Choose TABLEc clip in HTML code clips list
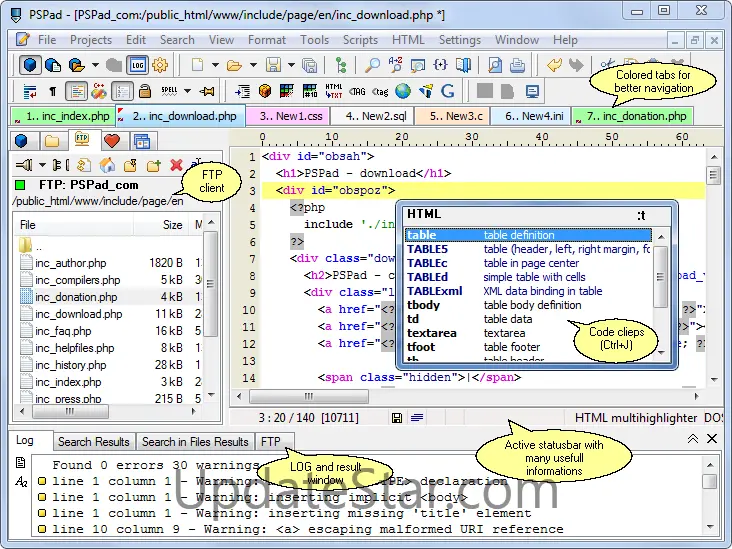Image resolution: width=732 pixels, height=549 pixels. pos(528,263)
